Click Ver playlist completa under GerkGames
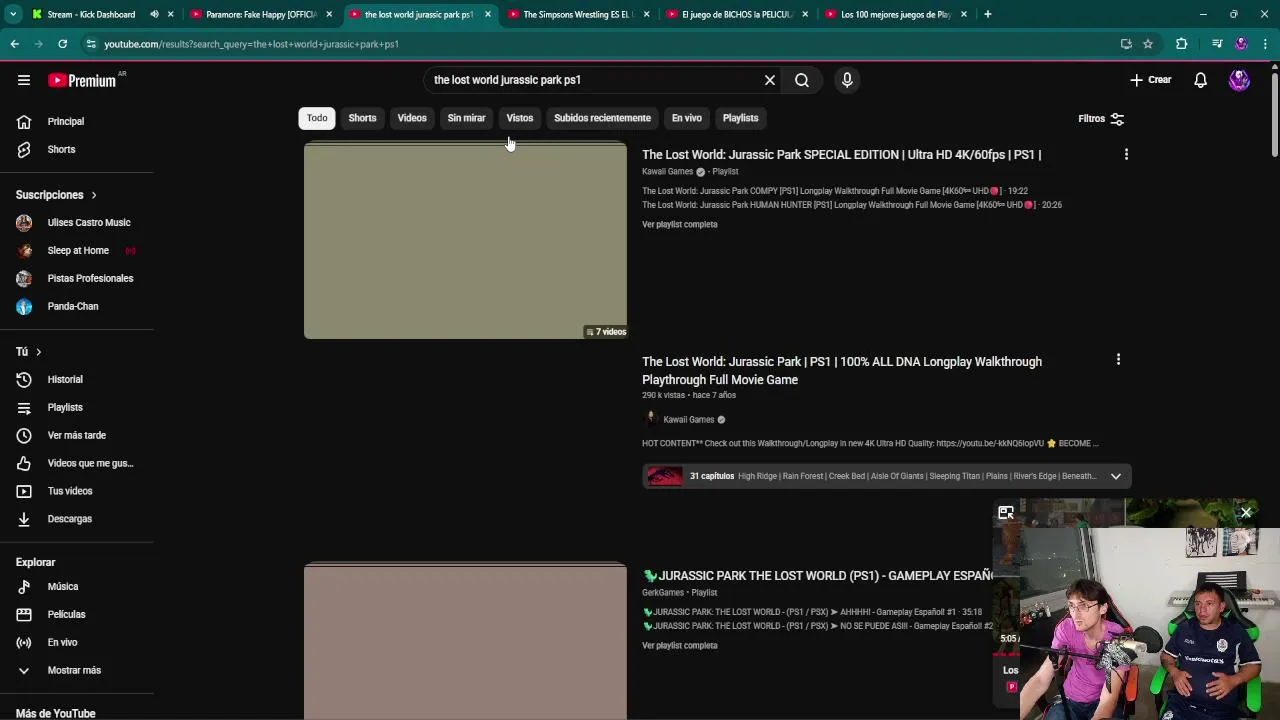The width and height of the screenshot is (1280, 720). point(680,645)
